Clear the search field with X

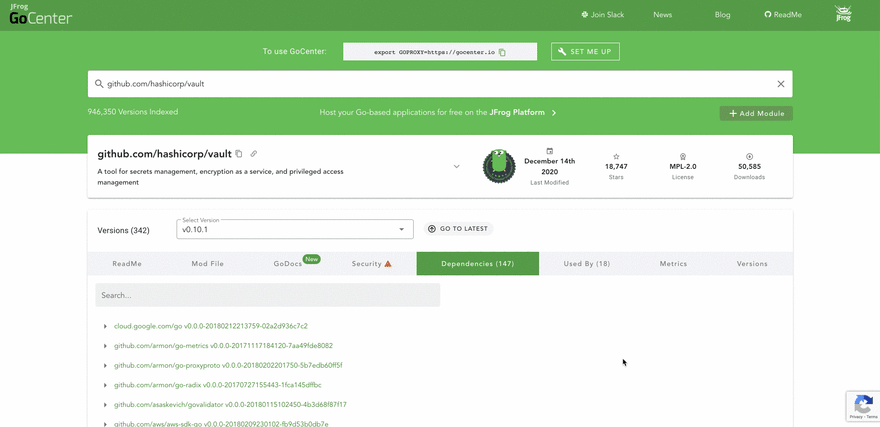pos(781,84)
